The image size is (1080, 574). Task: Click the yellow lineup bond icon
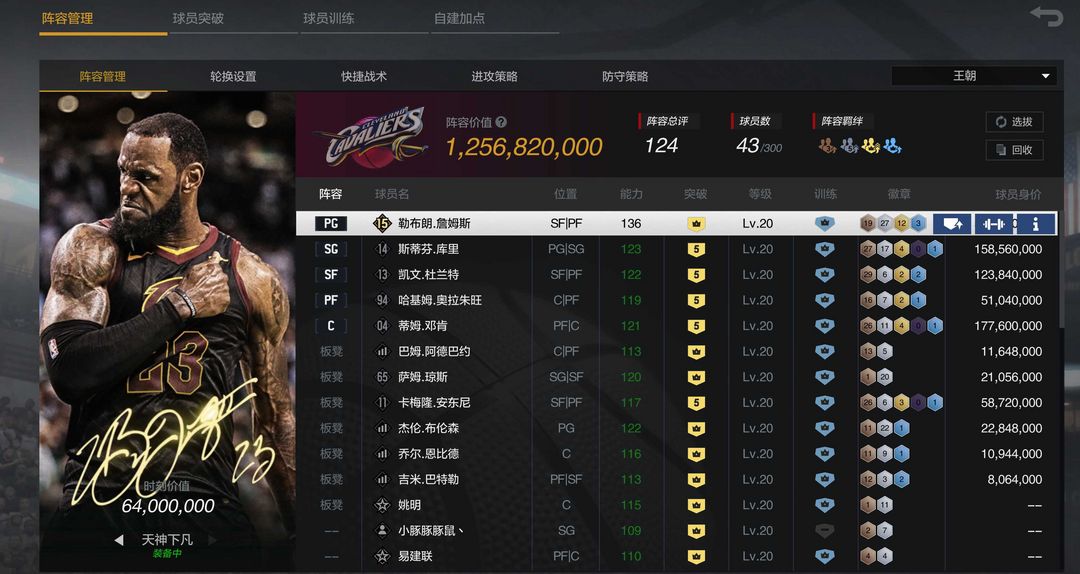pyautogui.click(x=871, y=145)
